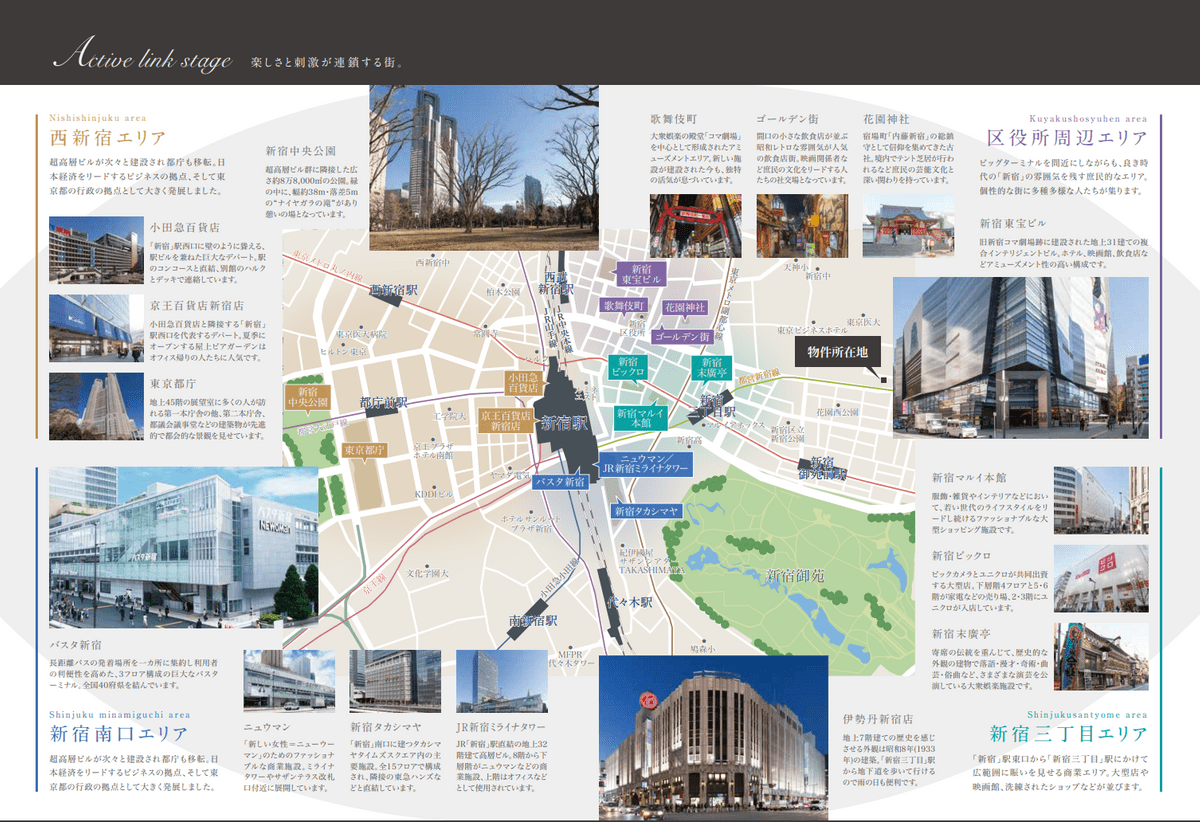This screenshot has width=1200, height=822.
Task: Select the 区役所周辺エリア heading
Action: tap(1066, 138)
